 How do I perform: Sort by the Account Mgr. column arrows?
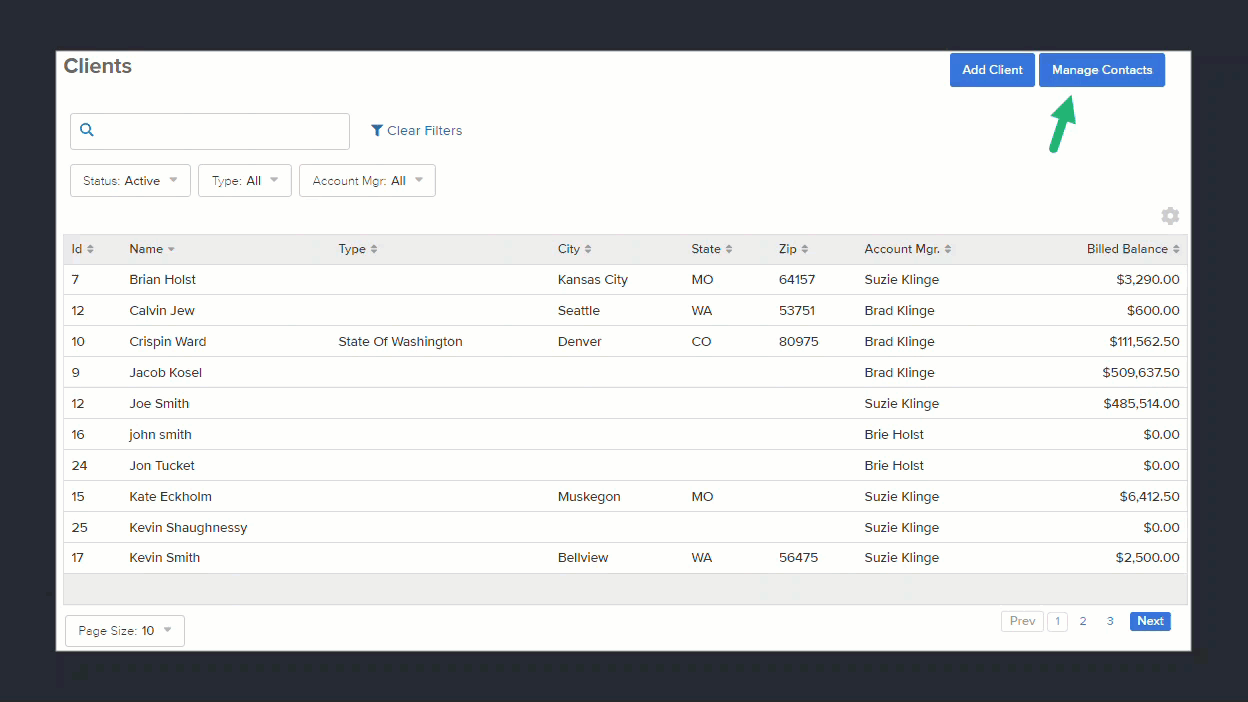click(948, 249)
